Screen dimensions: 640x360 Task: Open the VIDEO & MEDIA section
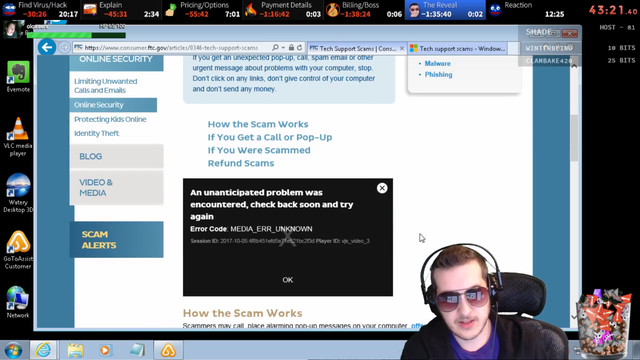[116, 187]
